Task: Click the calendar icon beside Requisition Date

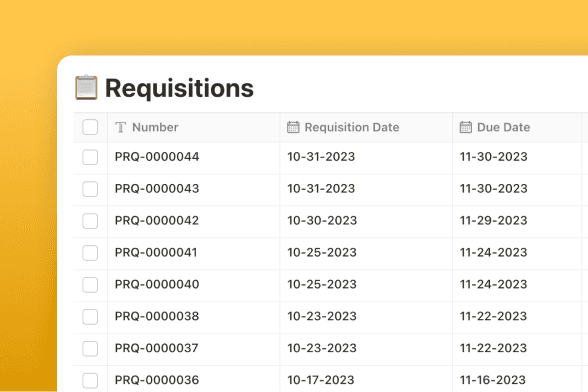Action: 293,127
